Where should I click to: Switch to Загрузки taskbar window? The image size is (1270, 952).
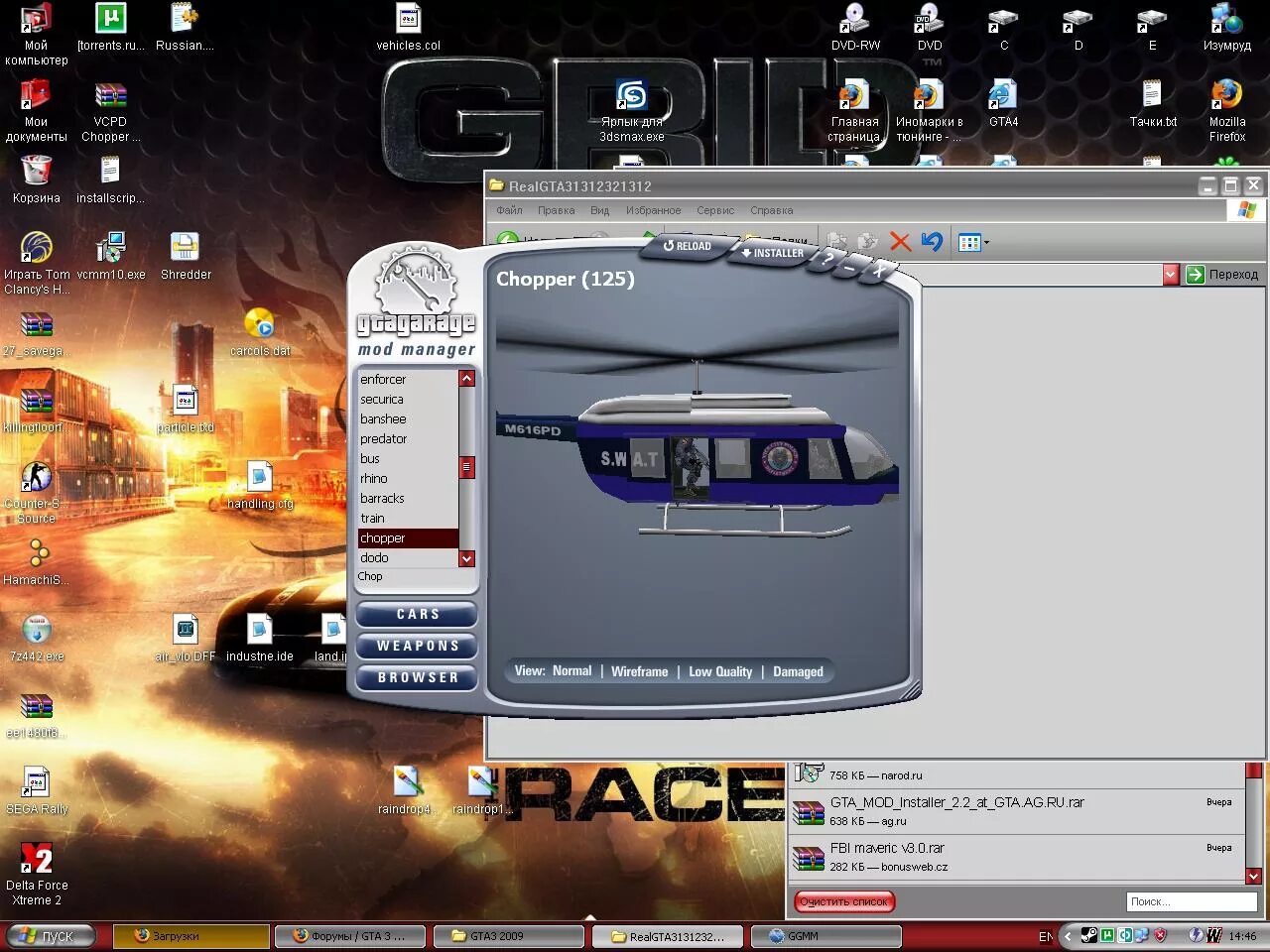[x=190, y=936]
